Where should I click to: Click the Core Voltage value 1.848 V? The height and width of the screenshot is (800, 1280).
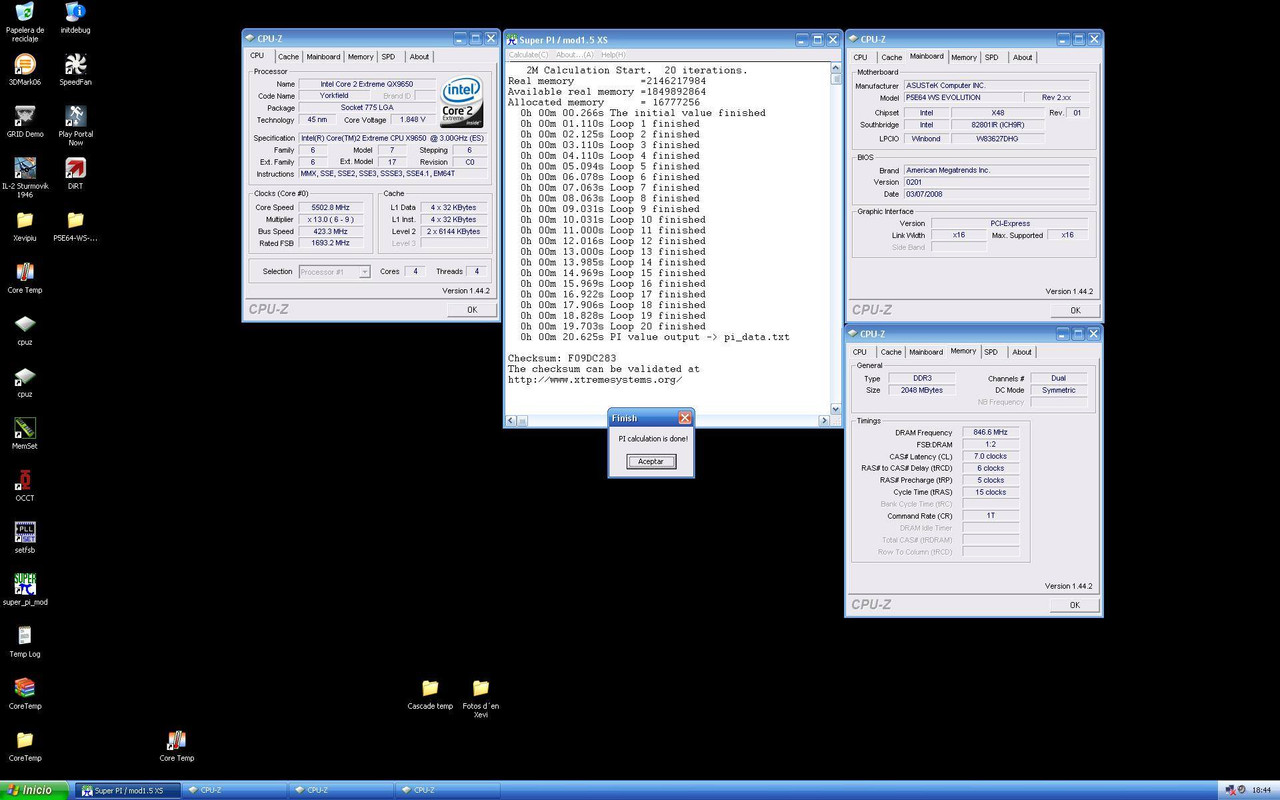pos(413,119)
